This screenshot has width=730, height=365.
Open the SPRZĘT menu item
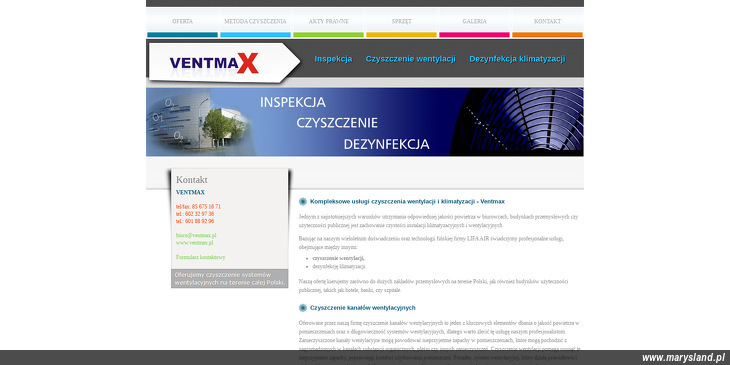tap(401, 21)
